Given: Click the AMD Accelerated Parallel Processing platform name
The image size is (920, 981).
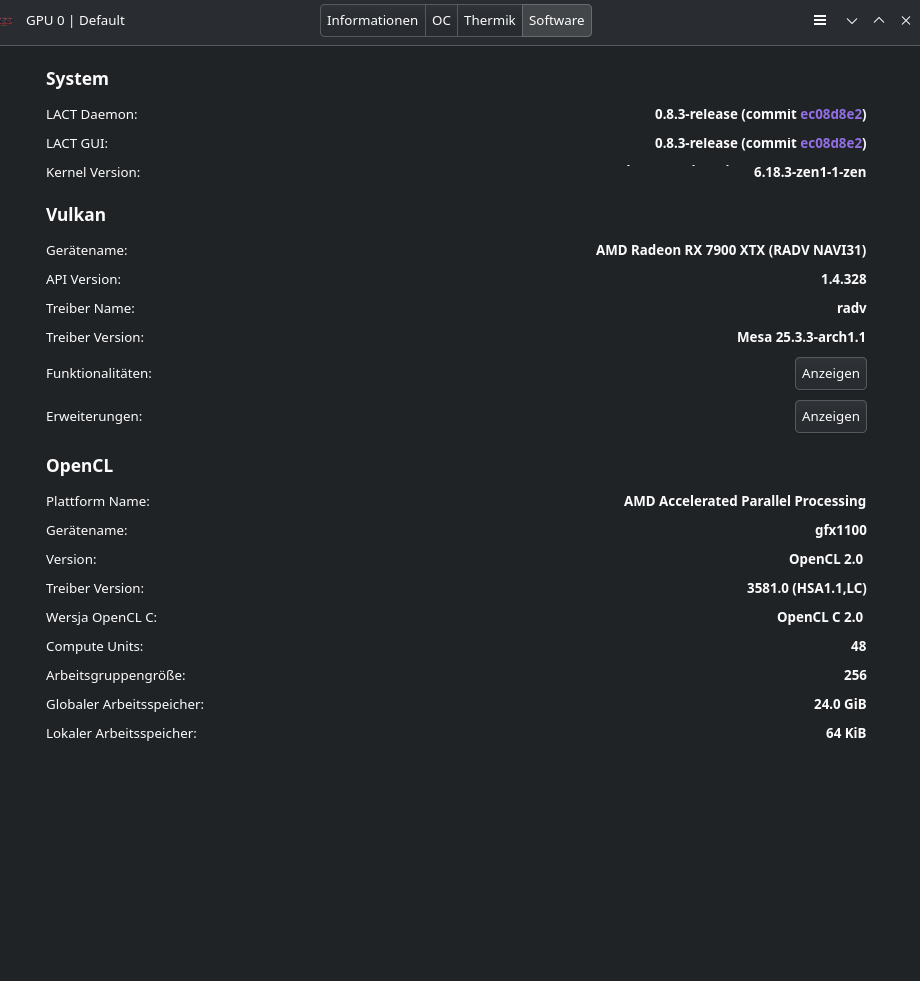Looking at the screenshot, I should tap(744, 501).
